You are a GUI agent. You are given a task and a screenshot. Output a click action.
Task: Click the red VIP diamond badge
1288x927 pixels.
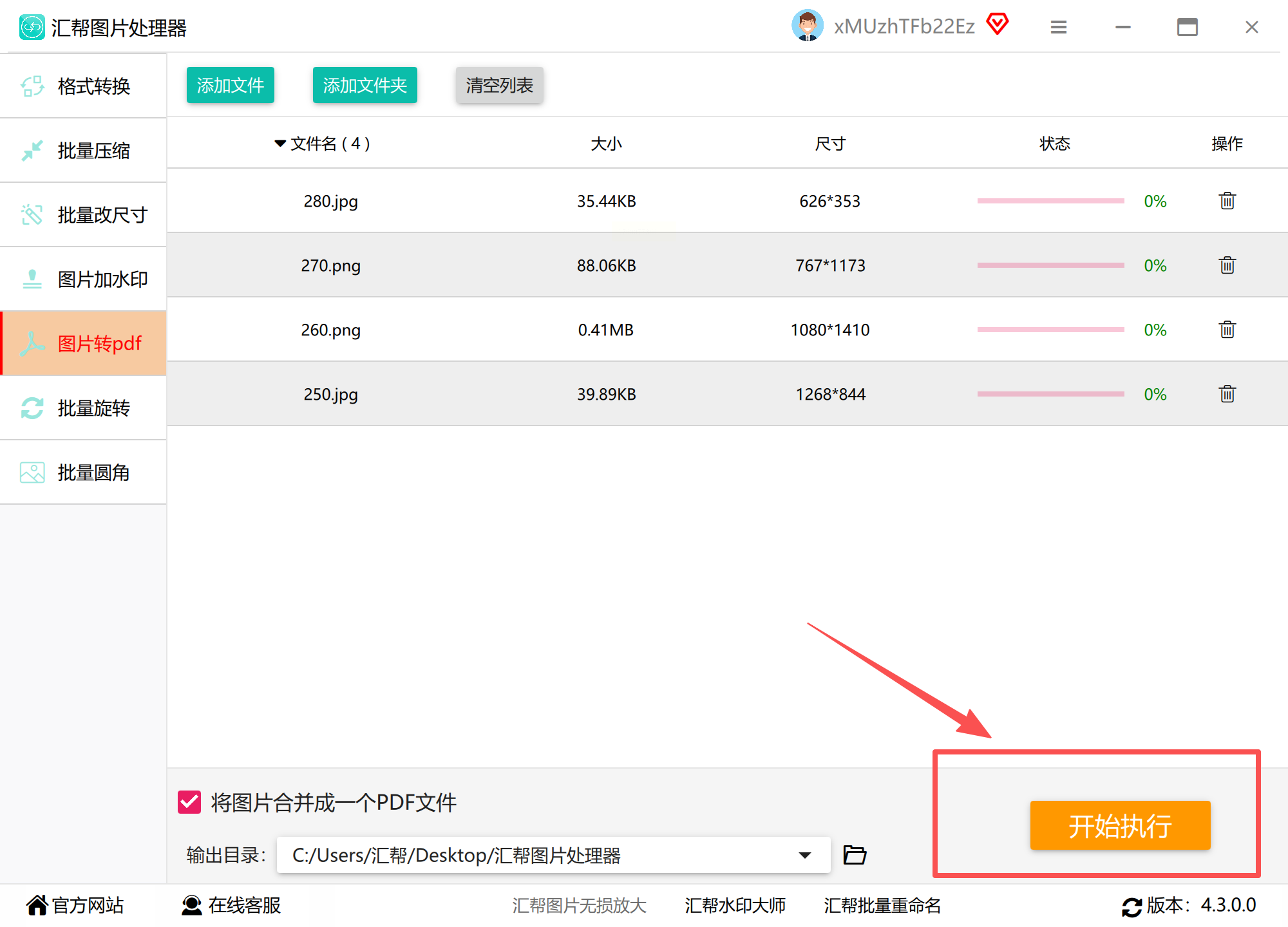click(998, 24)
